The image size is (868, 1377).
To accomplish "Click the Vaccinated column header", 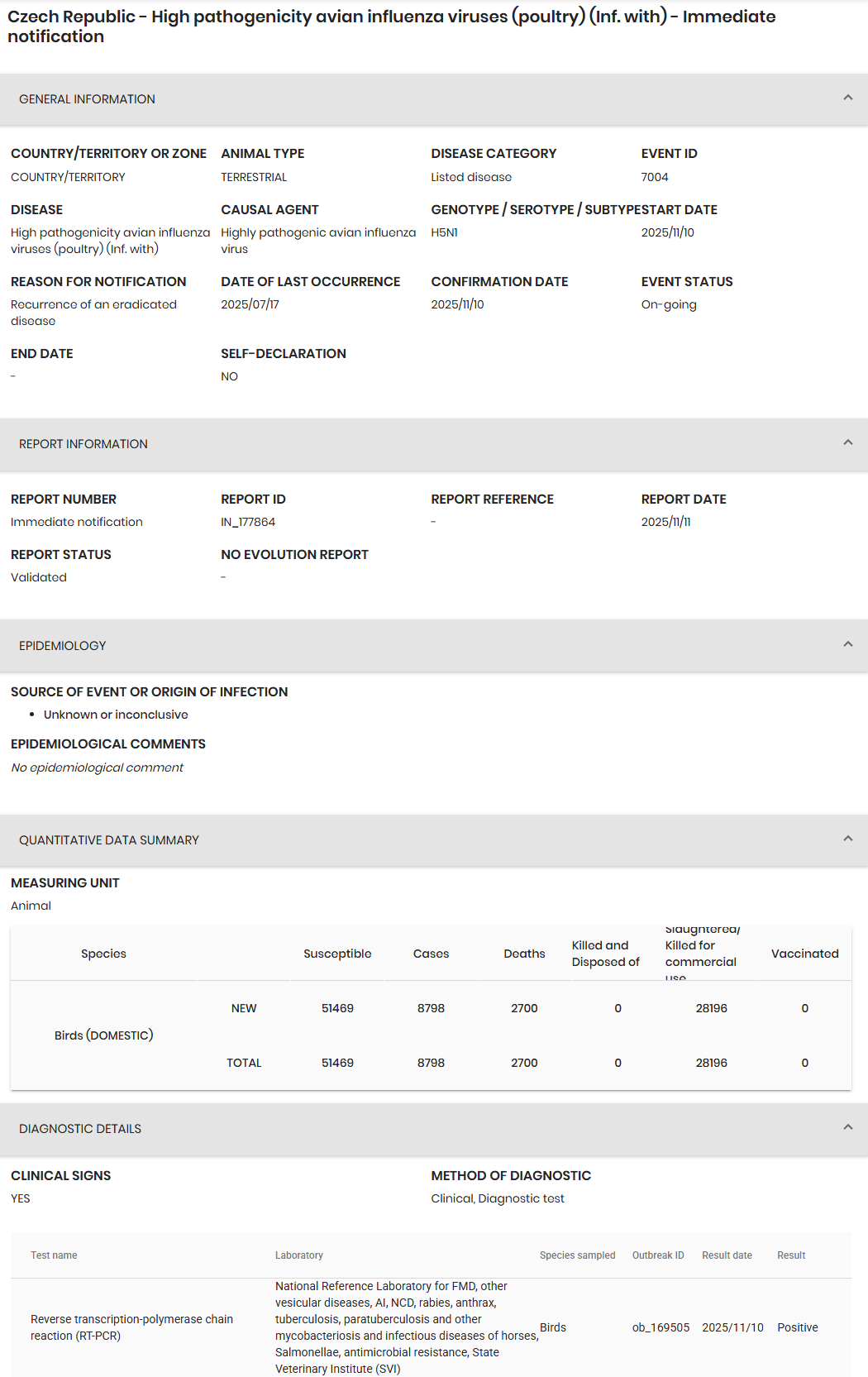I will click(804, 954).
